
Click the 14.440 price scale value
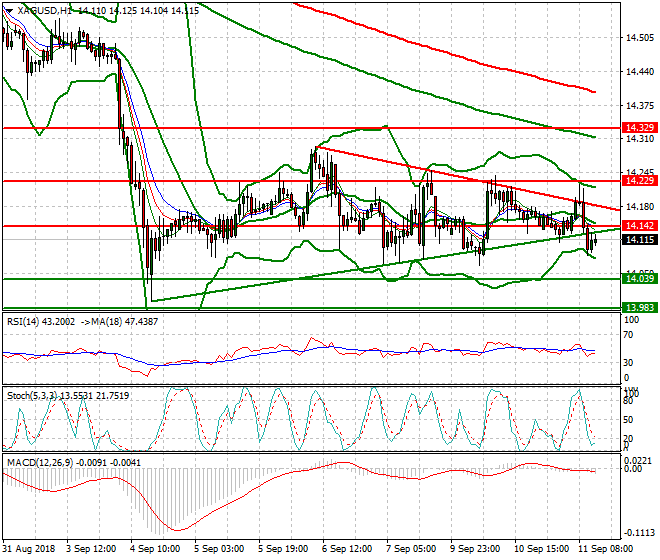(x=640, y=72)
